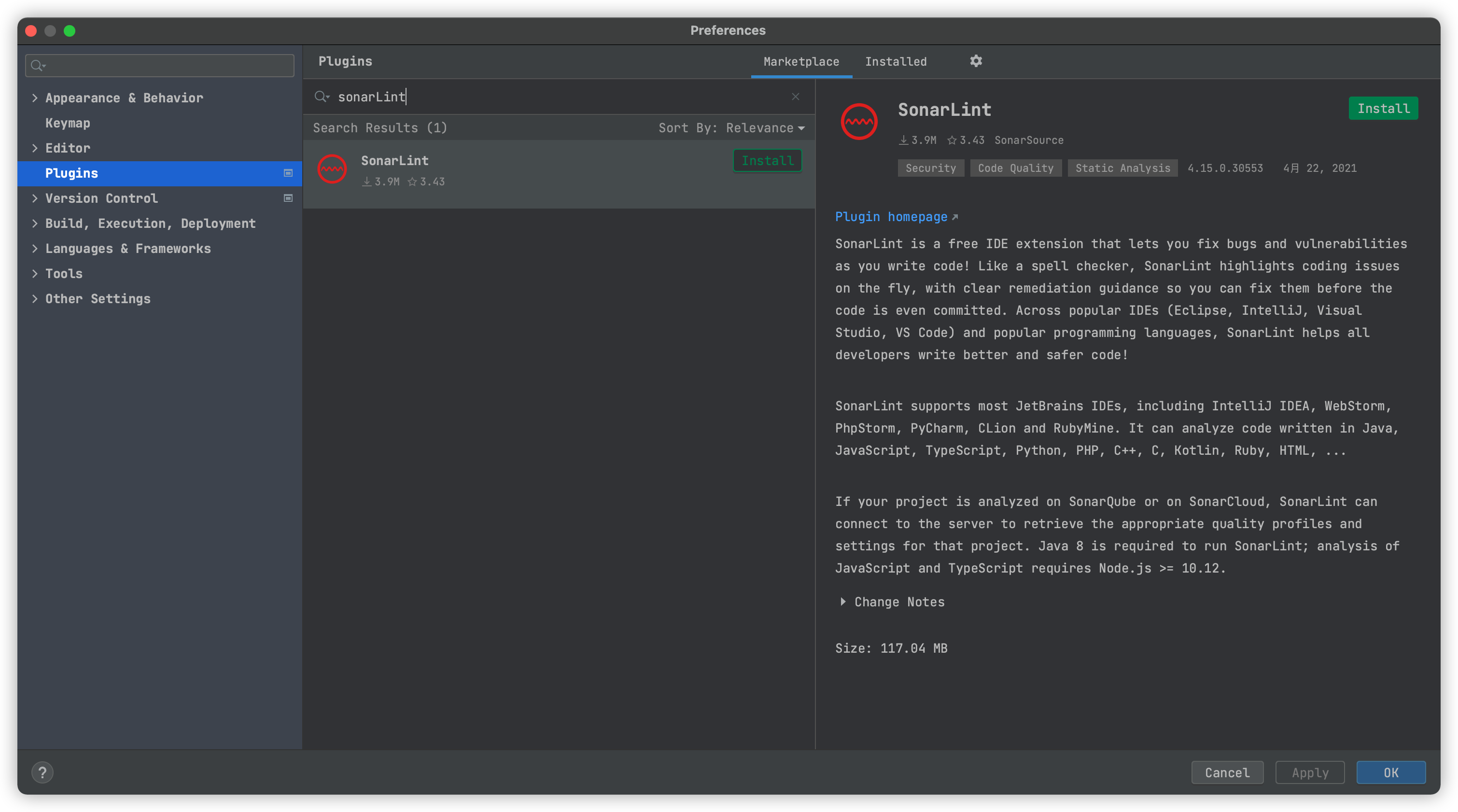Image resolution: width=1458 pixels, height=812 pixels.
Task: Click the release date 4月 22, 2021
Action: [x=1319, y=168]
